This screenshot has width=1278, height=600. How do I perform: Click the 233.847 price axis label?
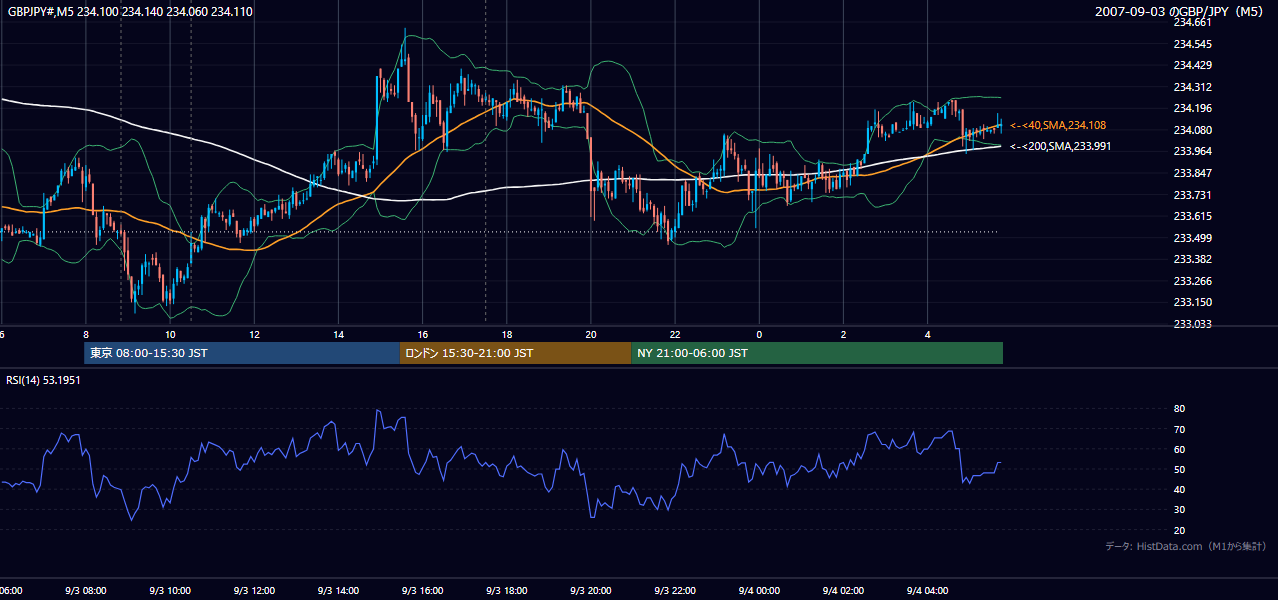point(1192,173)
